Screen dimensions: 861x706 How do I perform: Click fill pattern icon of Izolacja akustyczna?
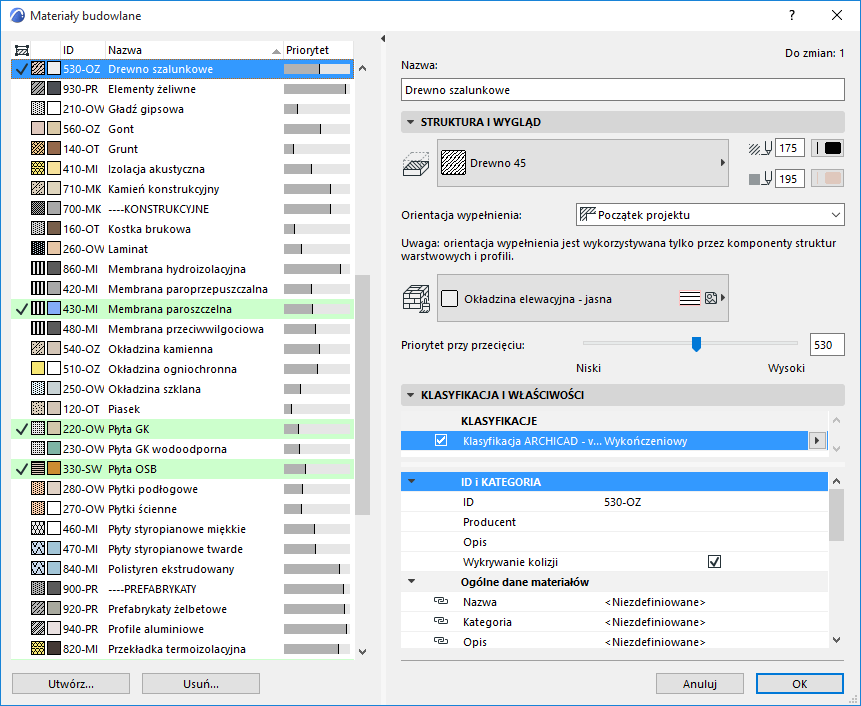click(38, 169)
